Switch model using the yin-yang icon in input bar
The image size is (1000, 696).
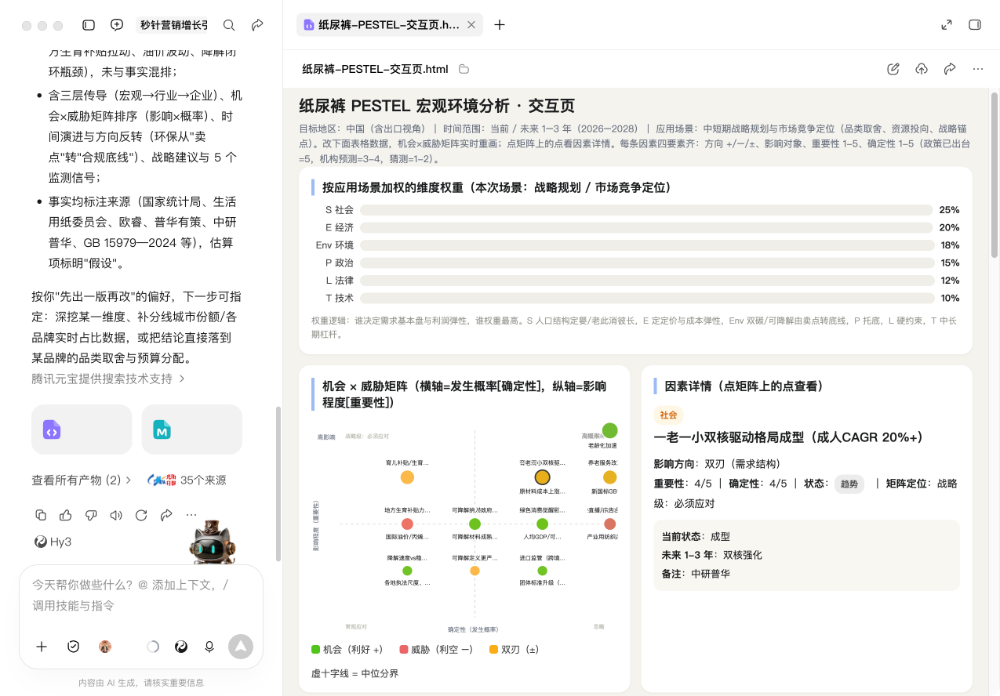[181, 647]
